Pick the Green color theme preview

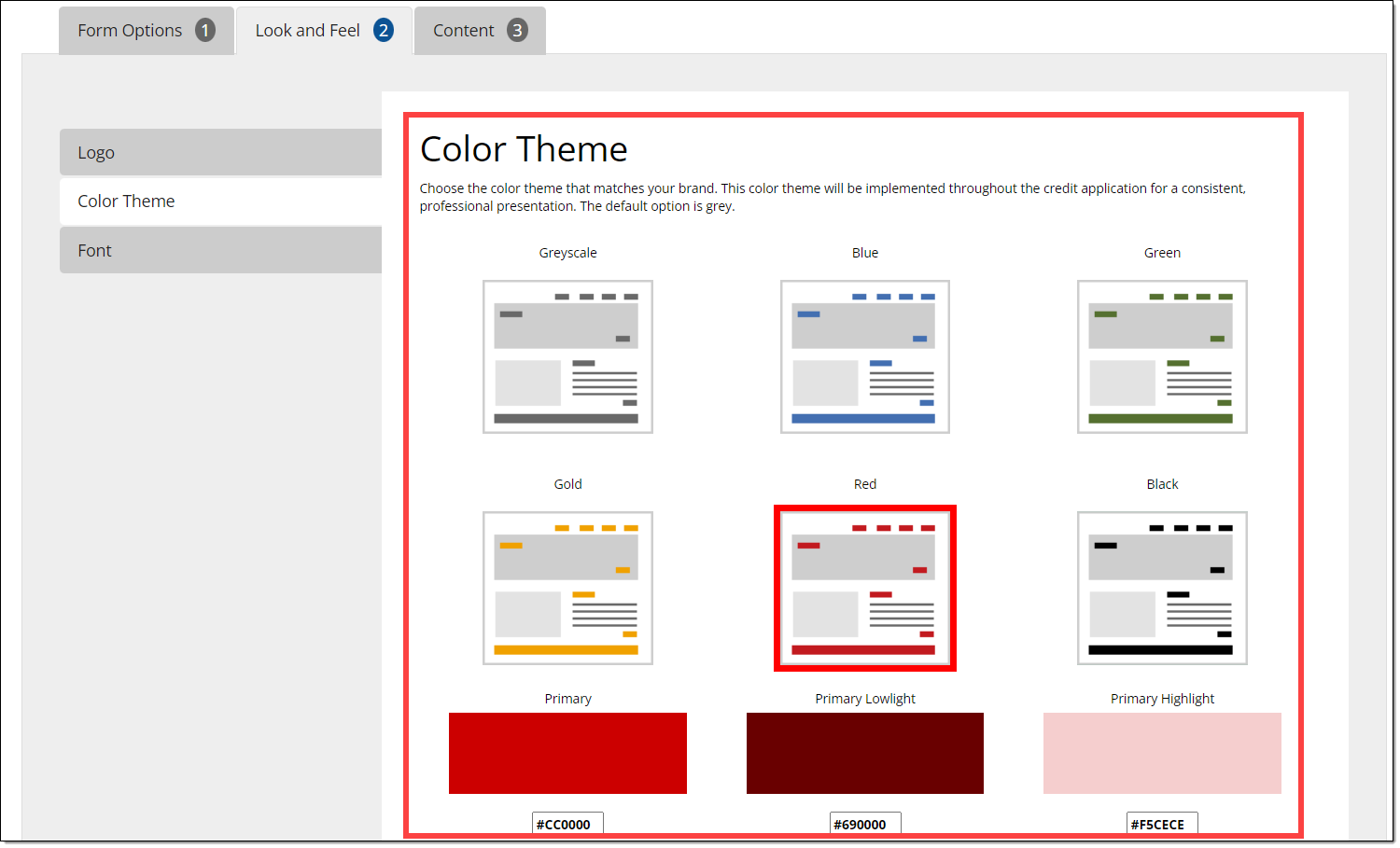point(1162,356)
